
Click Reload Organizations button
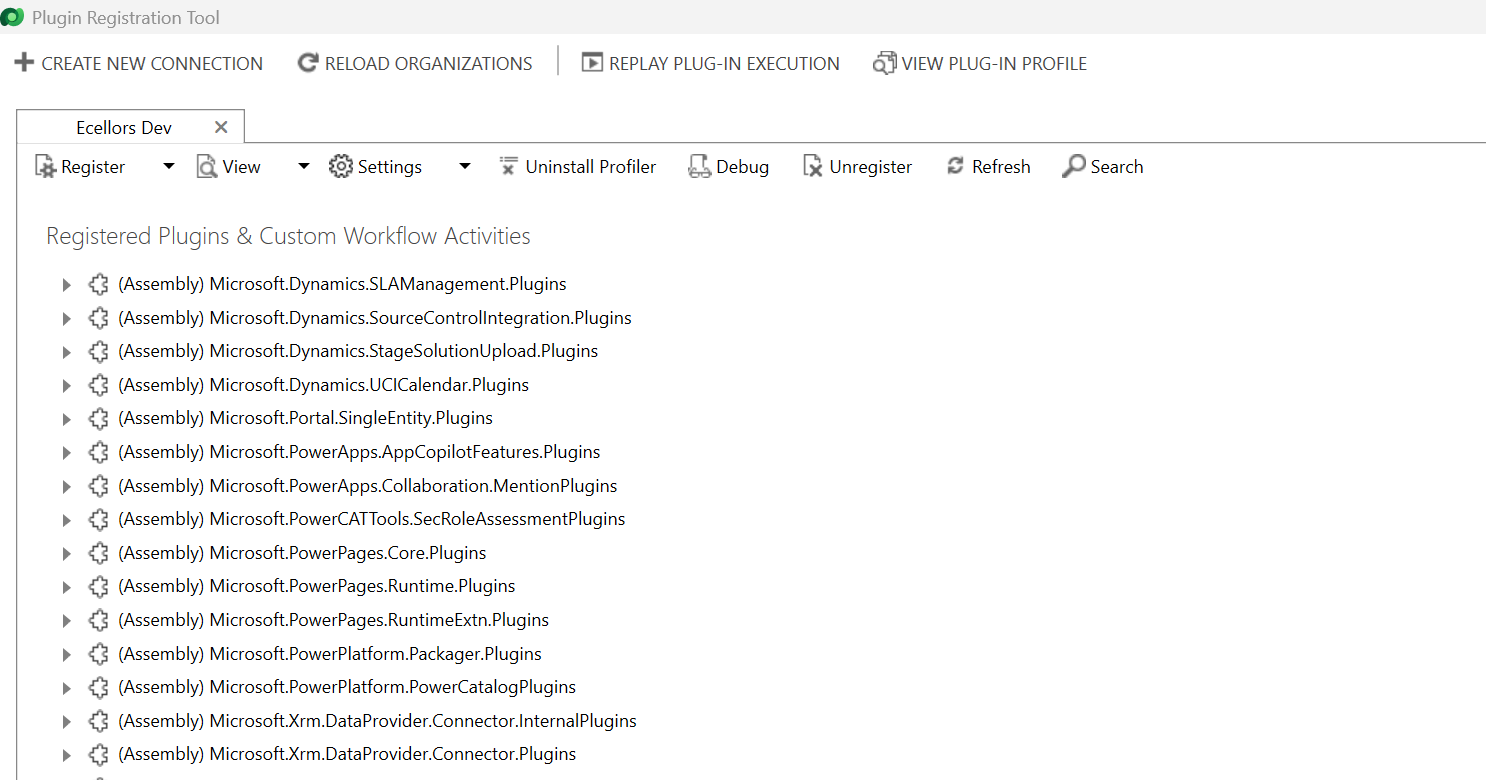pos(415,63)
